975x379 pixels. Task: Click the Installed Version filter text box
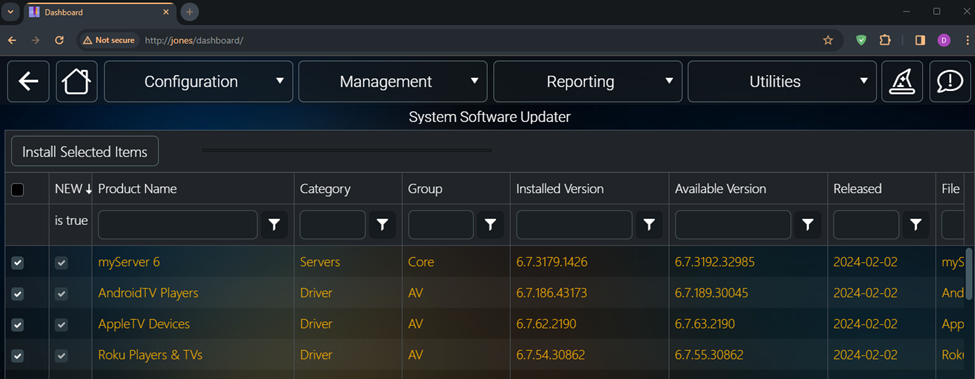(575, 225)
